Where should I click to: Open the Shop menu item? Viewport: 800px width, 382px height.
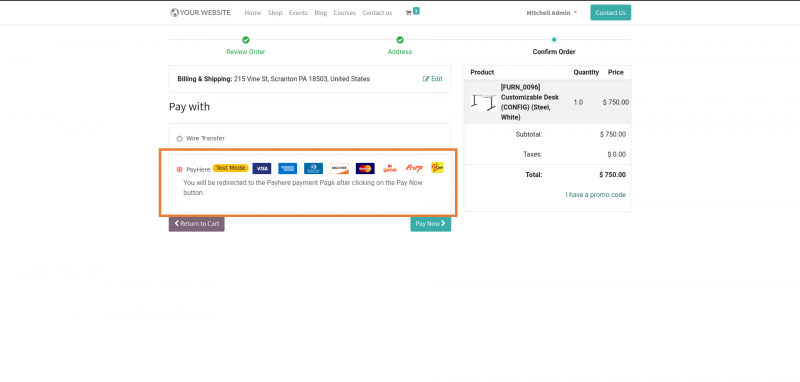pyautogui.click(x=275, y=13)
